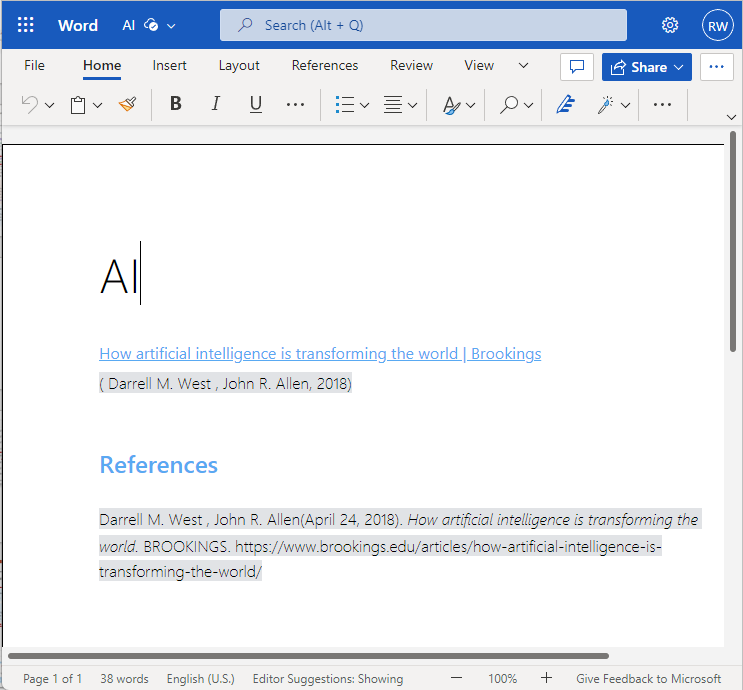
Task: Open the Styles icon
Action: pos(451,105)
